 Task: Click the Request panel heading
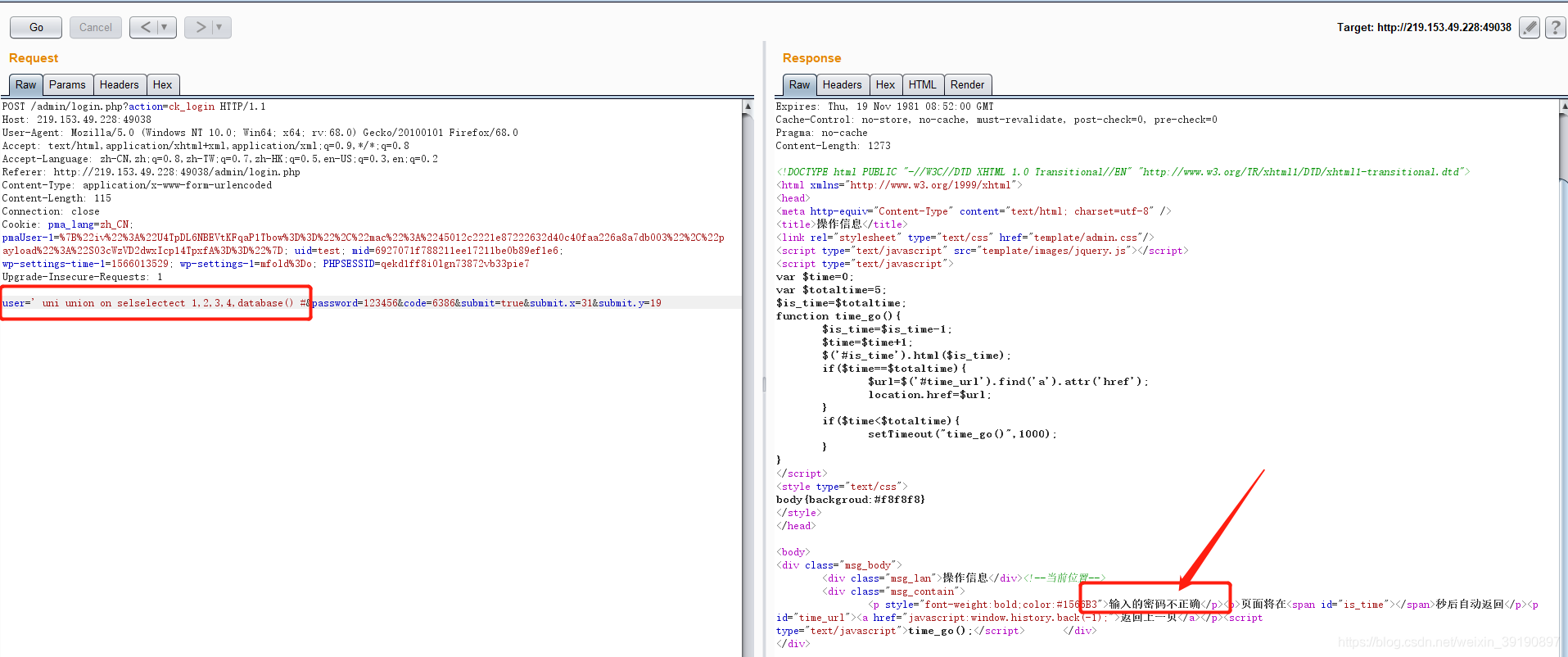click(x=34, y=58)
